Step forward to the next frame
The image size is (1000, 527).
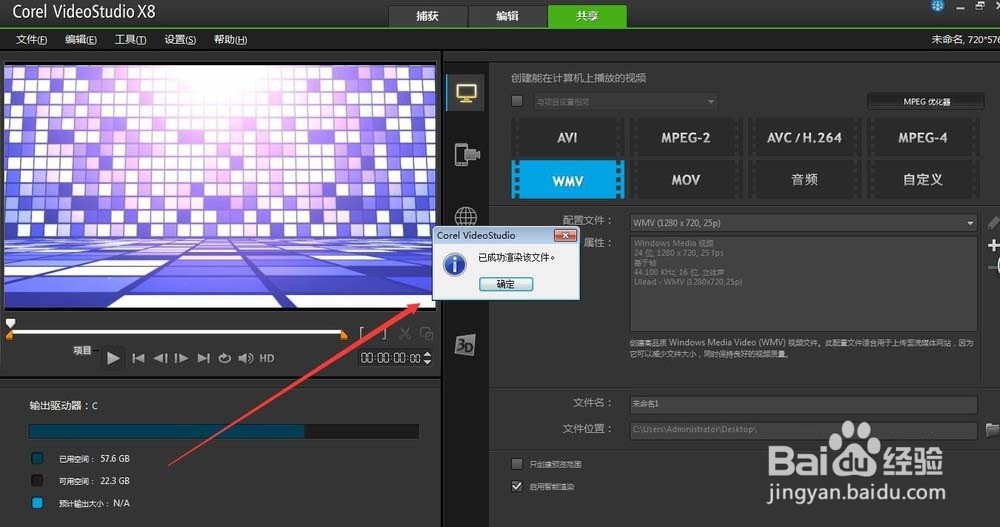pos(181,358)
